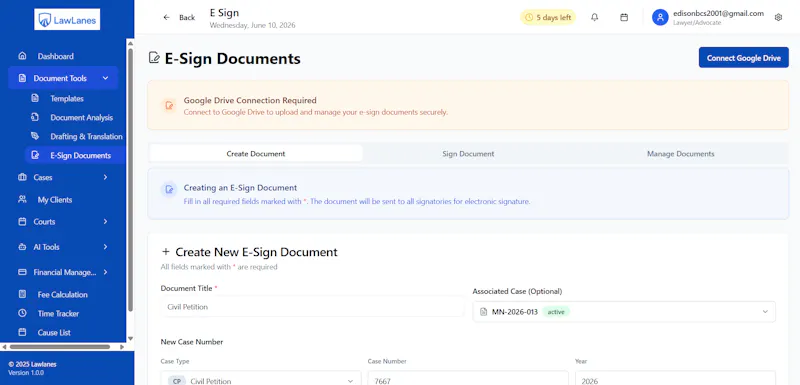Image resolution: width=800 pixels, height=385 pixels.
Task: Open the Associated Case dropdown
Action: point(624,312)
